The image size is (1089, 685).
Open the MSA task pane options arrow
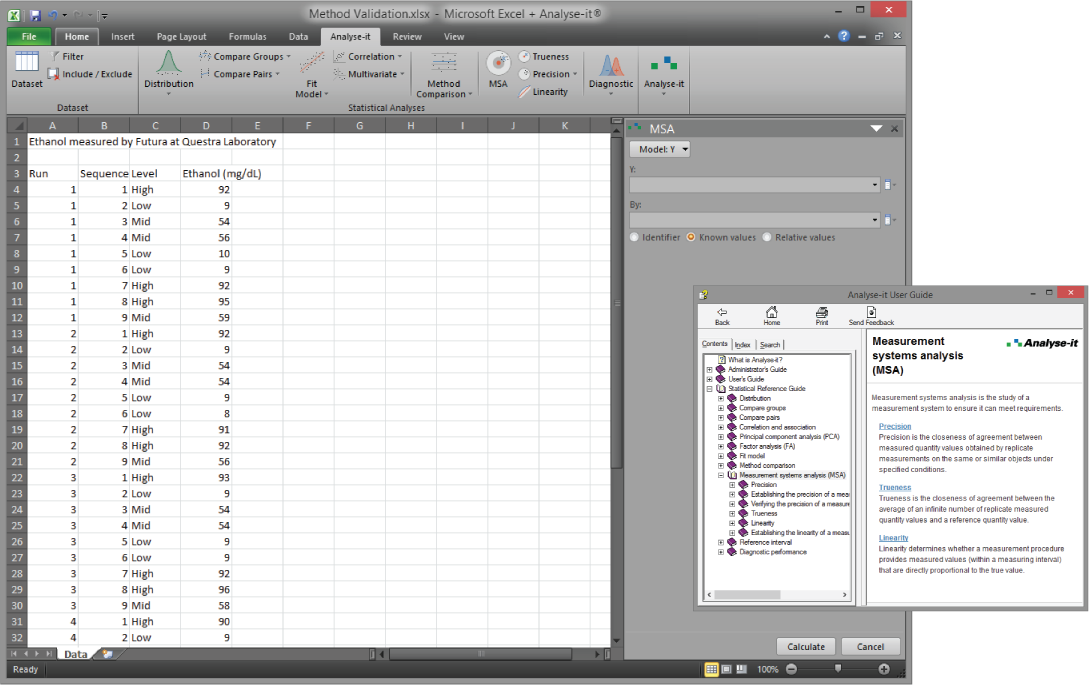pos(876,129)
